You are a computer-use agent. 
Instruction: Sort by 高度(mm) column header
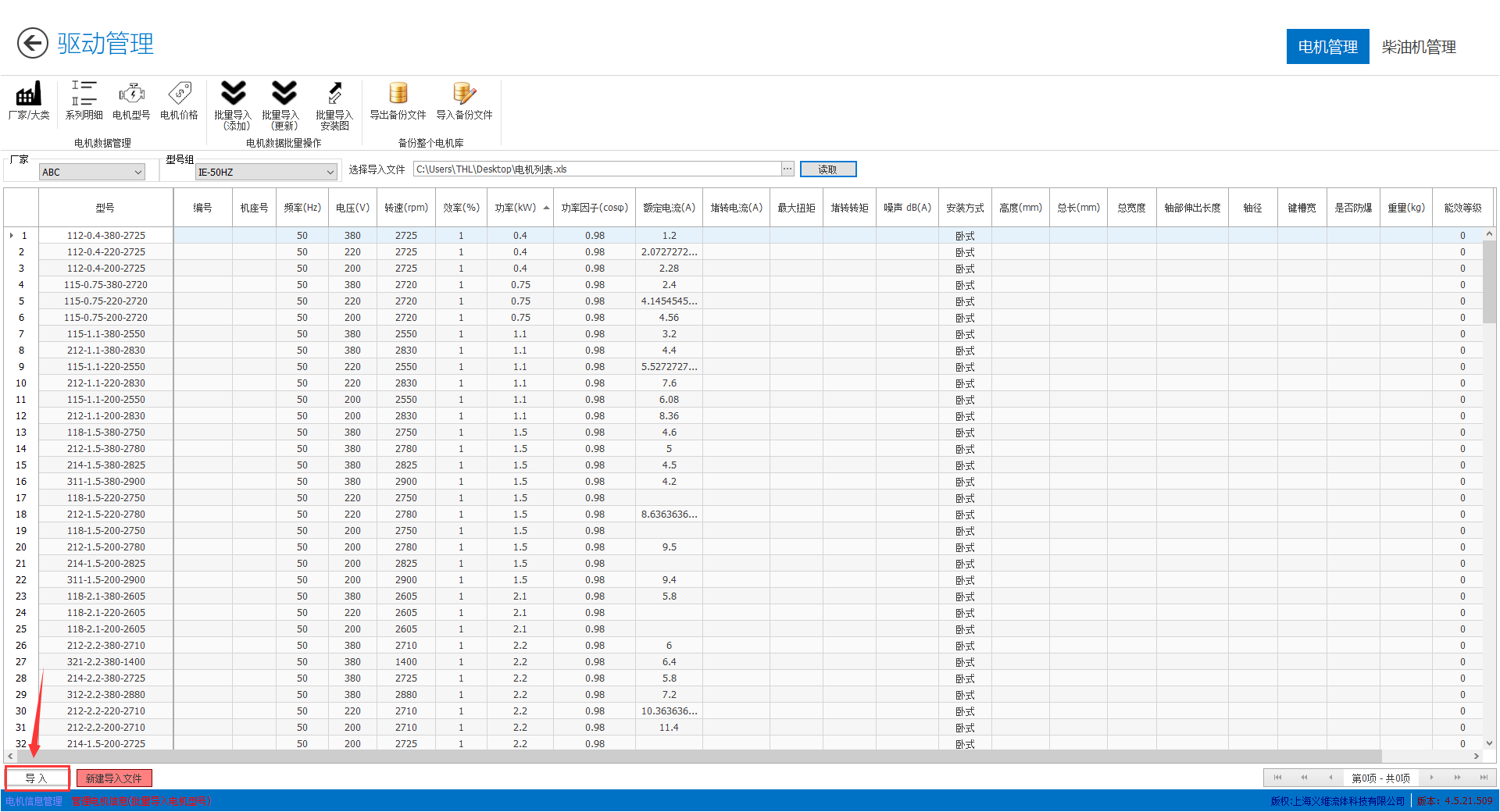[1020, 208]
